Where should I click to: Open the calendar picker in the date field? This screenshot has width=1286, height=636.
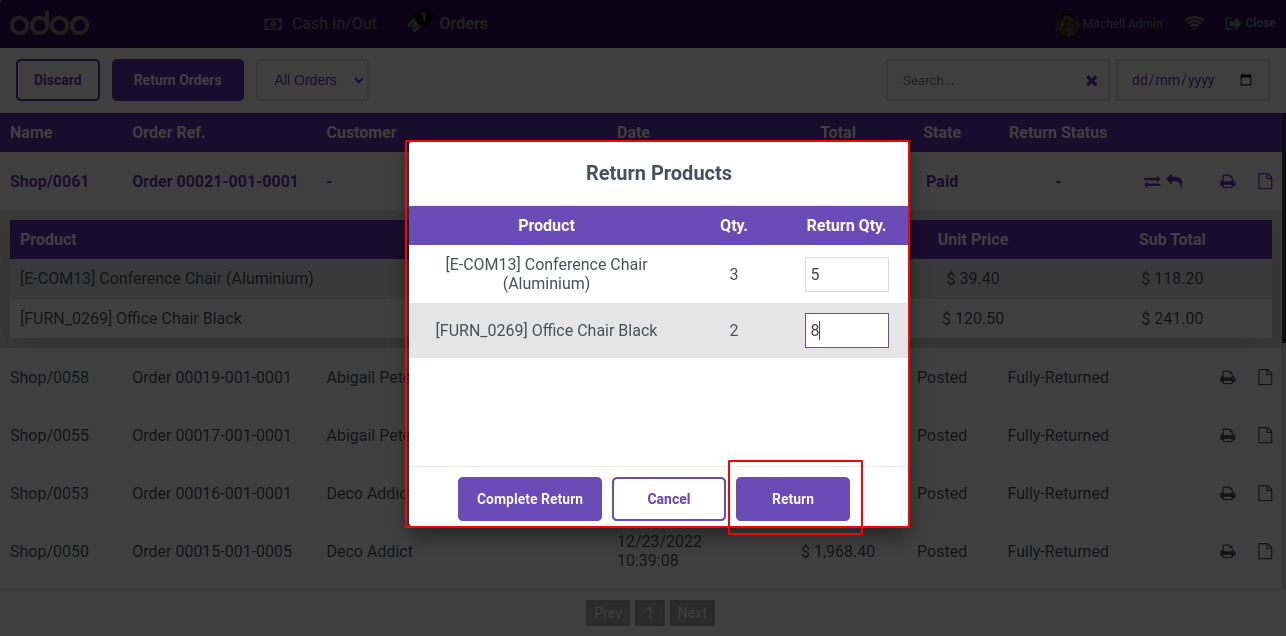pyautogui.click(x=1246, y=80)
